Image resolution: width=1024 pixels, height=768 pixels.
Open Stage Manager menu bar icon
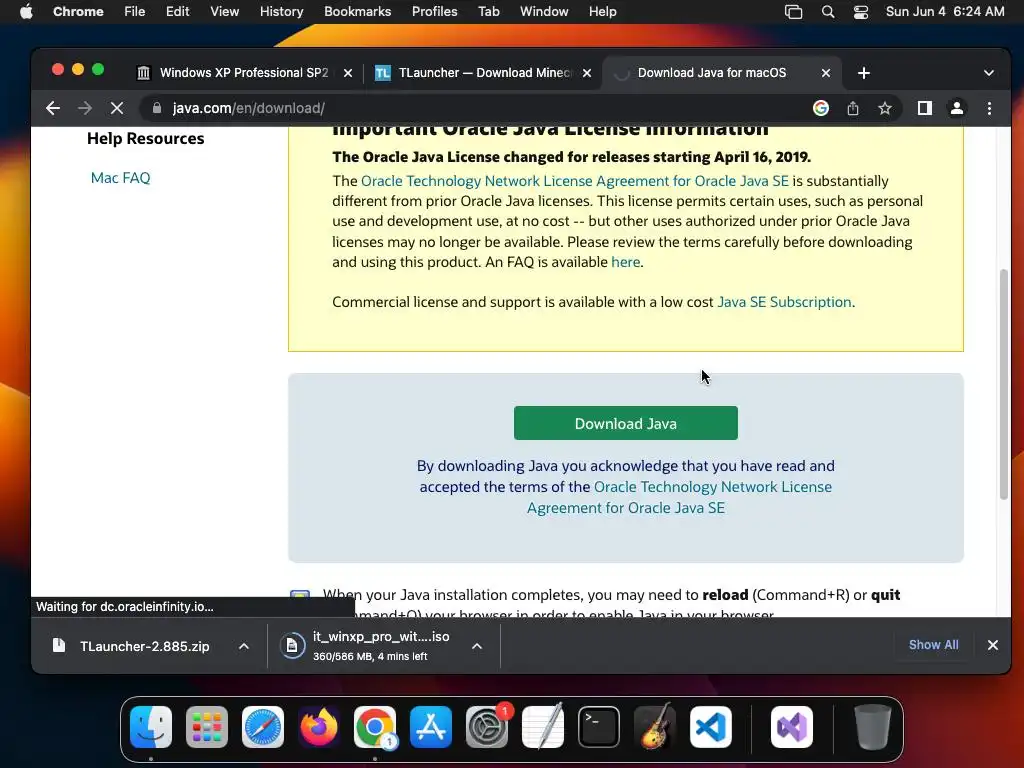tap(793, 12)
